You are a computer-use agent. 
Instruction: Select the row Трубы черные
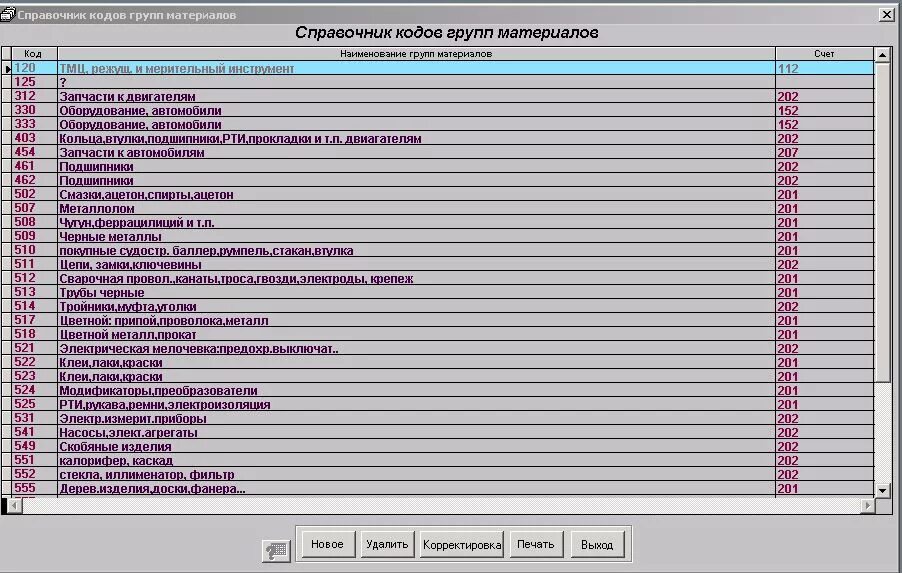point(442,292)
